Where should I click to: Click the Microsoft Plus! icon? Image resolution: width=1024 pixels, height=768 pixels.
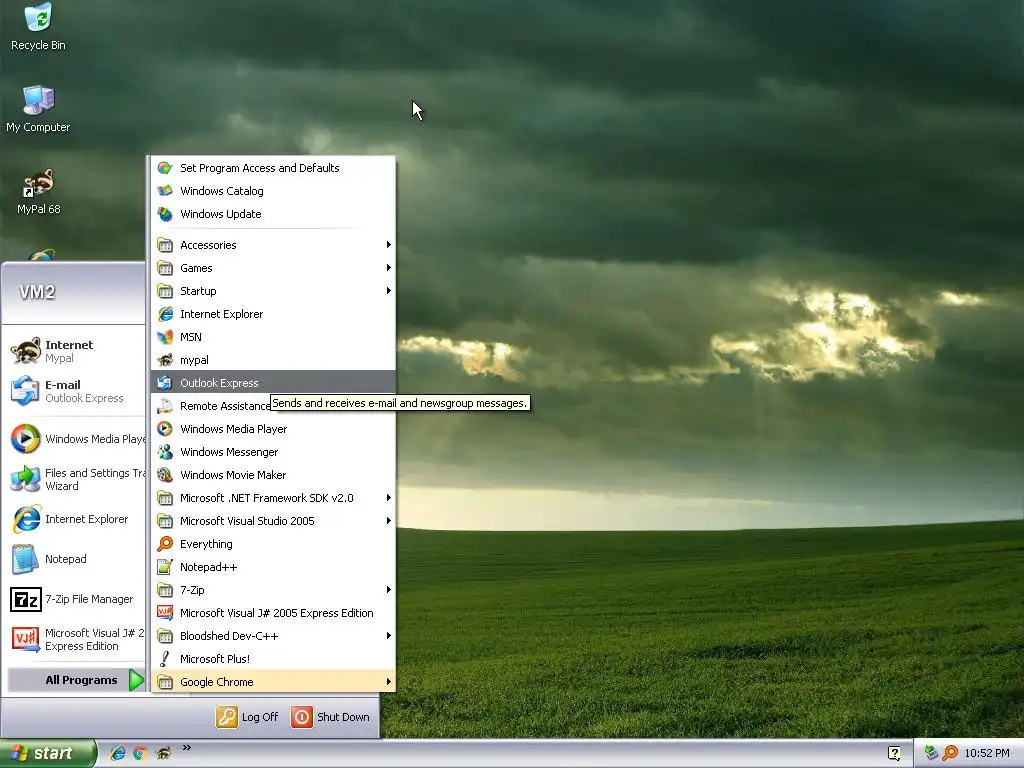[x=165, y=659]
